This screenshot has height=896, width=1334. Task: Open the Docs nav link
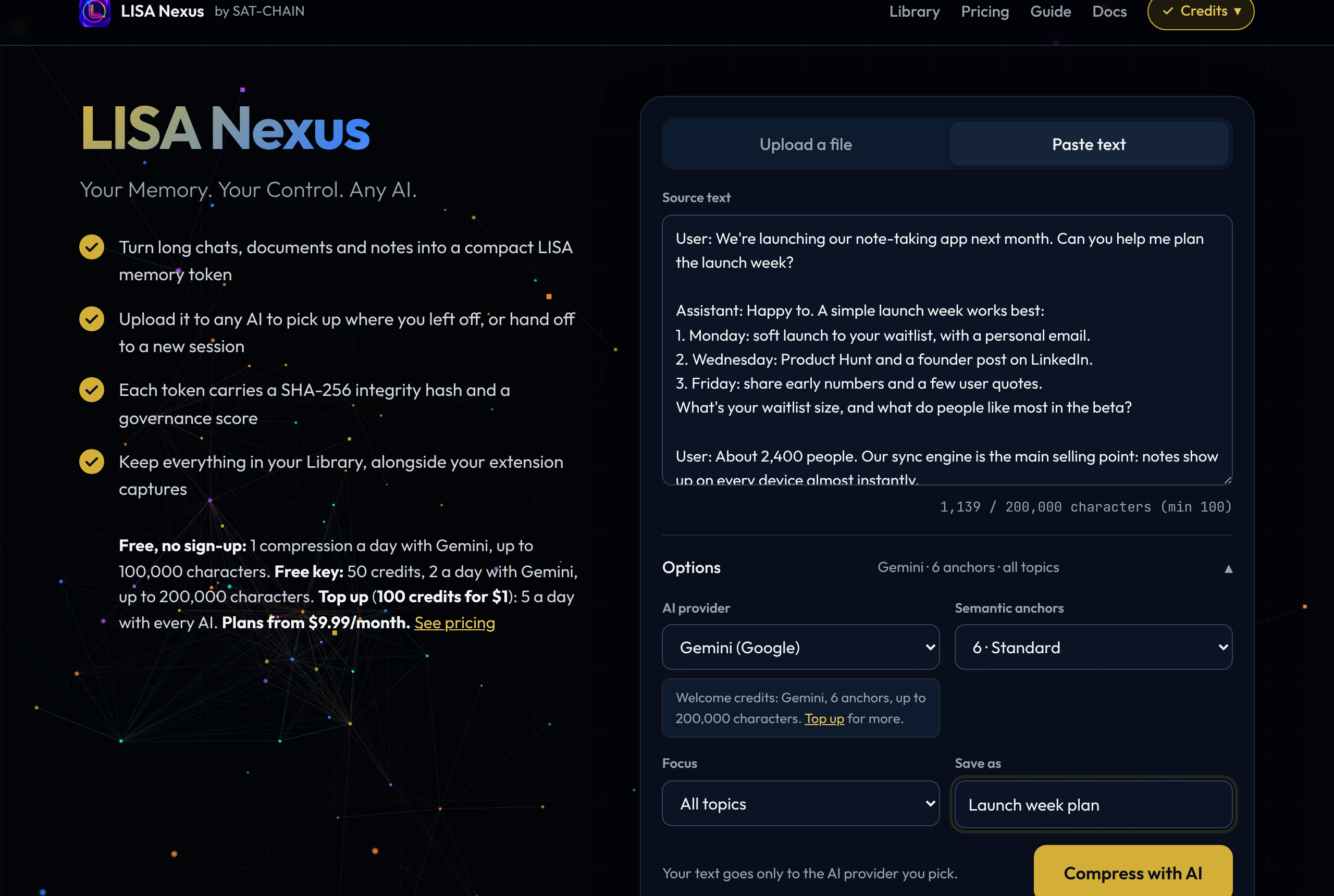(1109, 11)
